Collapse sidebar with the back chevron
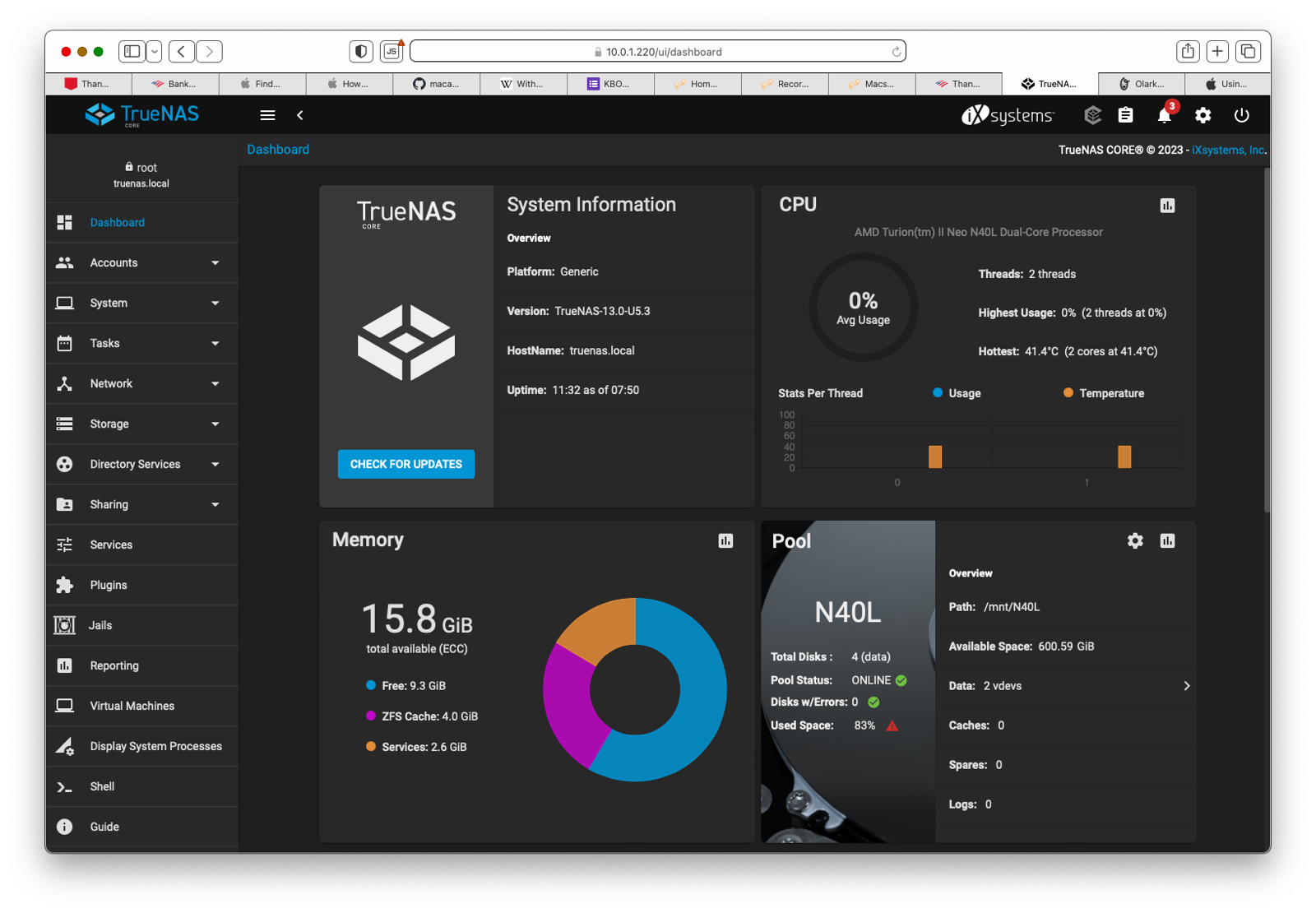 tap(300, 115)
